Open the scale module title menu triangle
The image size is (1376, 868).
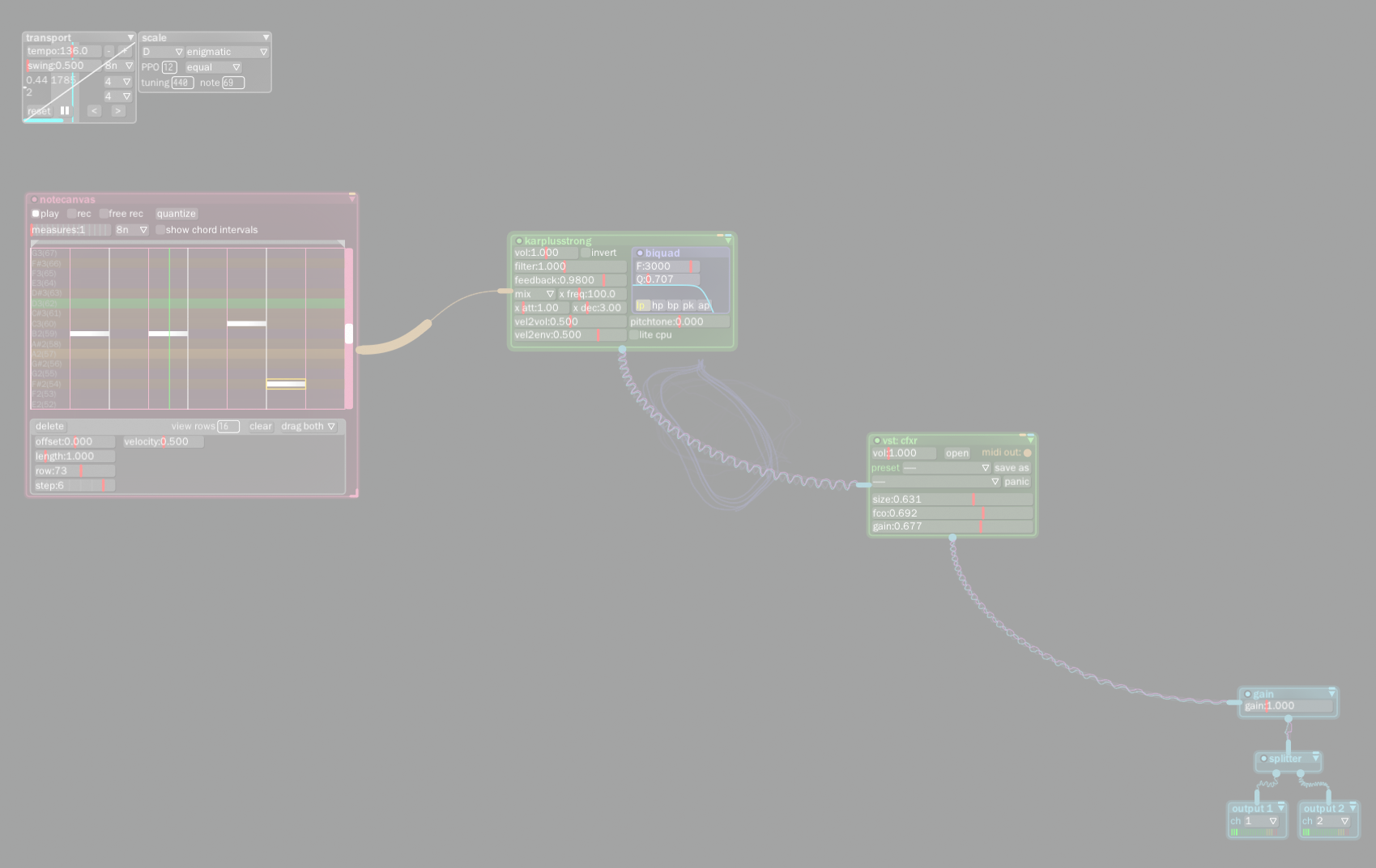pyautogui.click(x=266, y=38)
